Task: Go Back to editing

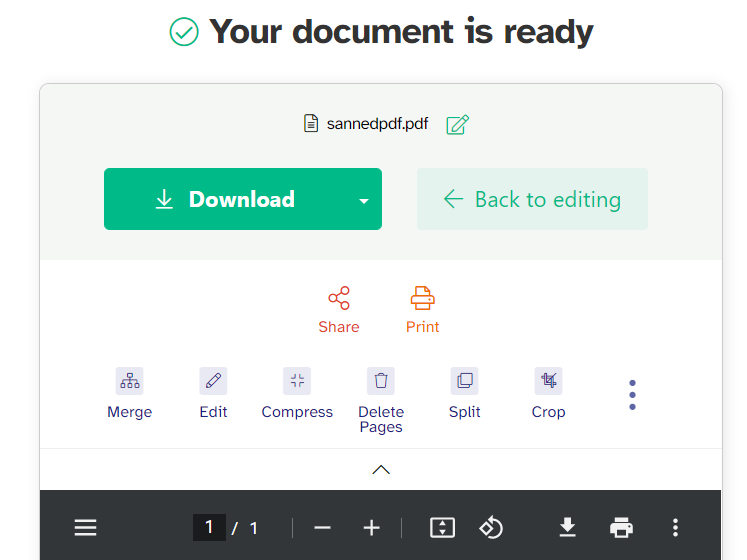Action: pyautogui.click(x=532, y=199)
